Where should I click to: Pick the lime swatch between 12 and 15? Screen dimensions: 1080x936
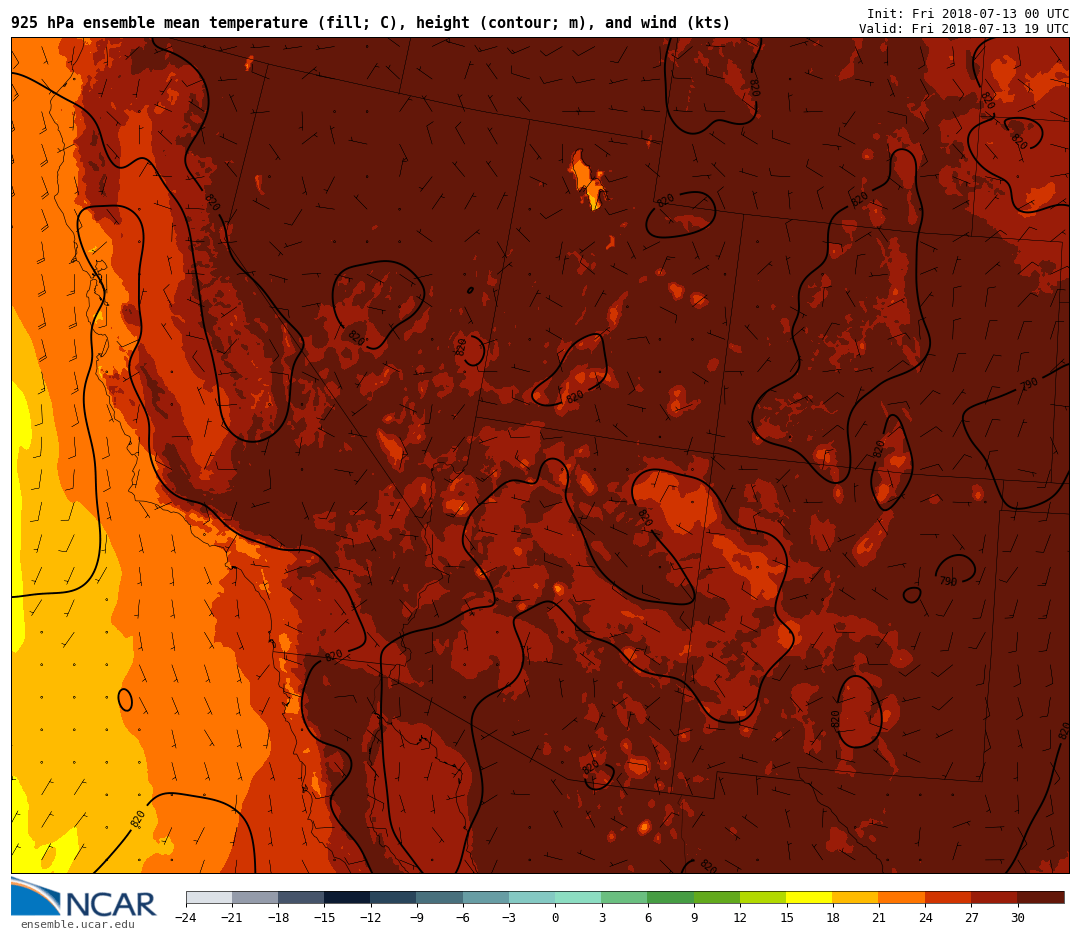click(x=763, y=897)
